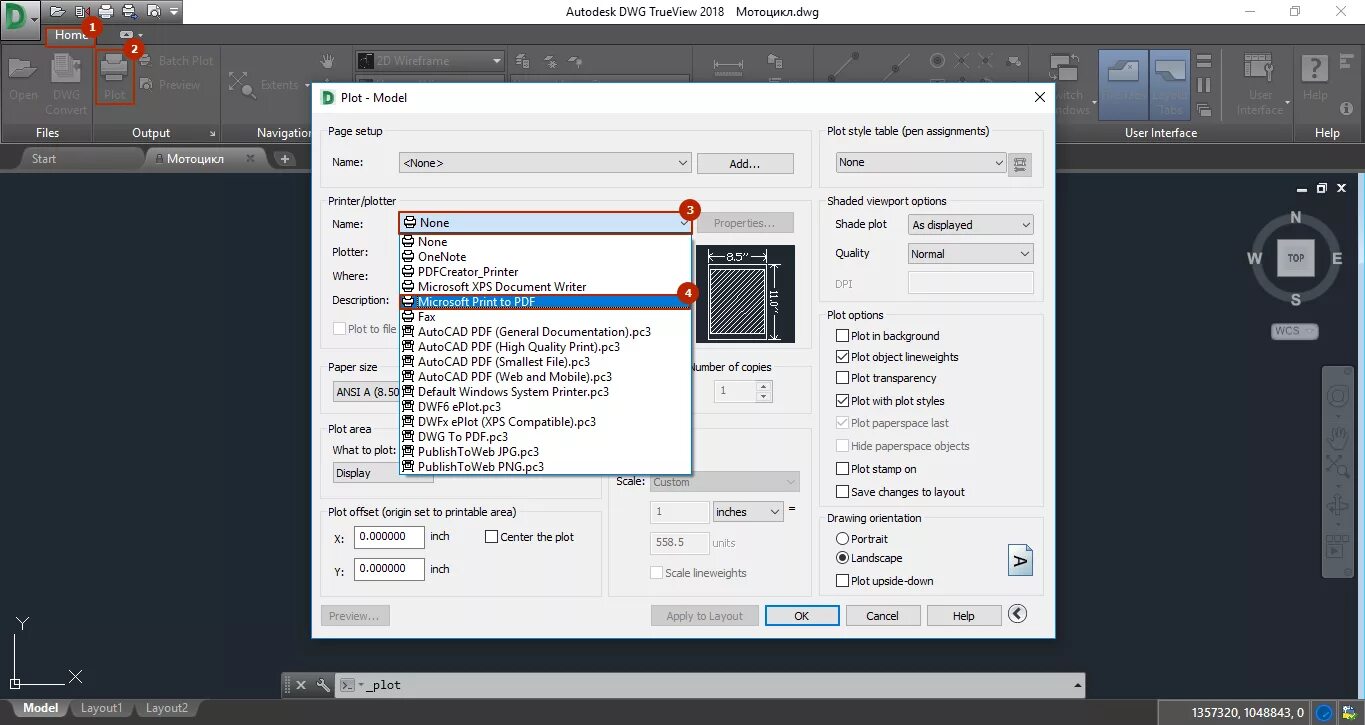Click the large Open folder ribbon button
Viewport: 1365px width, 725px height.
23,79
